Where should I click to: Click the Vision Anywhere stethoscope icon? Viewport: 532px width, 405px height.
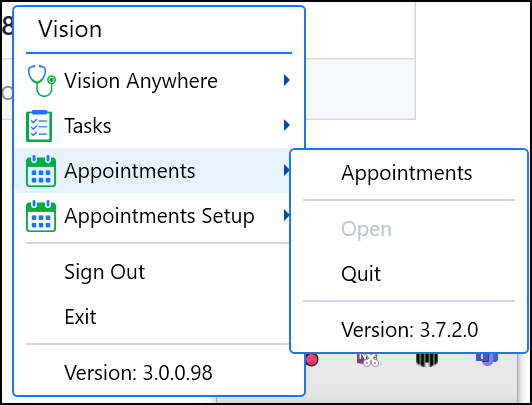[41, 81]
